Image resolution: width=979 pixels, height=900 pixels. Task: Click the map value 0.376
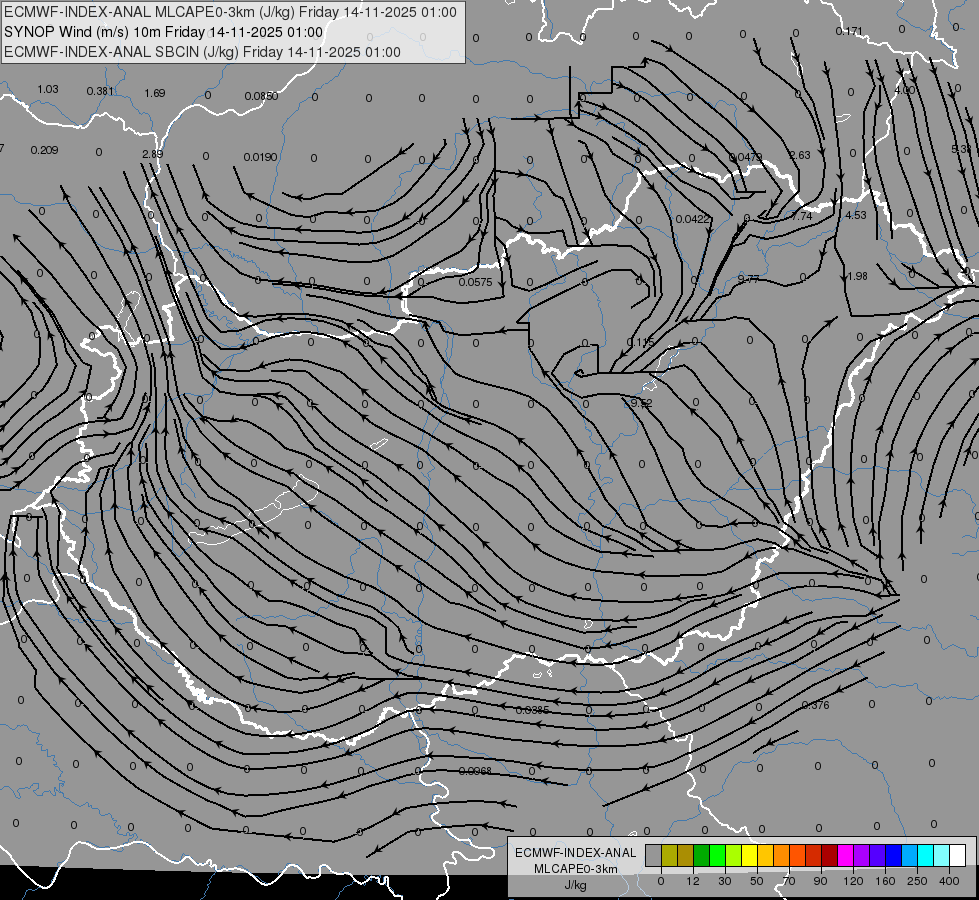(815, 705)
